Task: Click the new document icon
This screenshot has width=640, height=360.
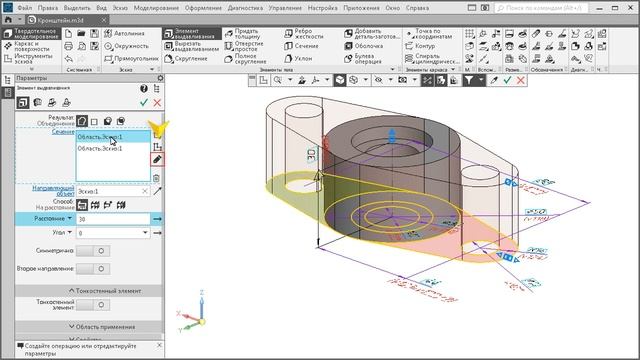Action: tap(69, 33)
